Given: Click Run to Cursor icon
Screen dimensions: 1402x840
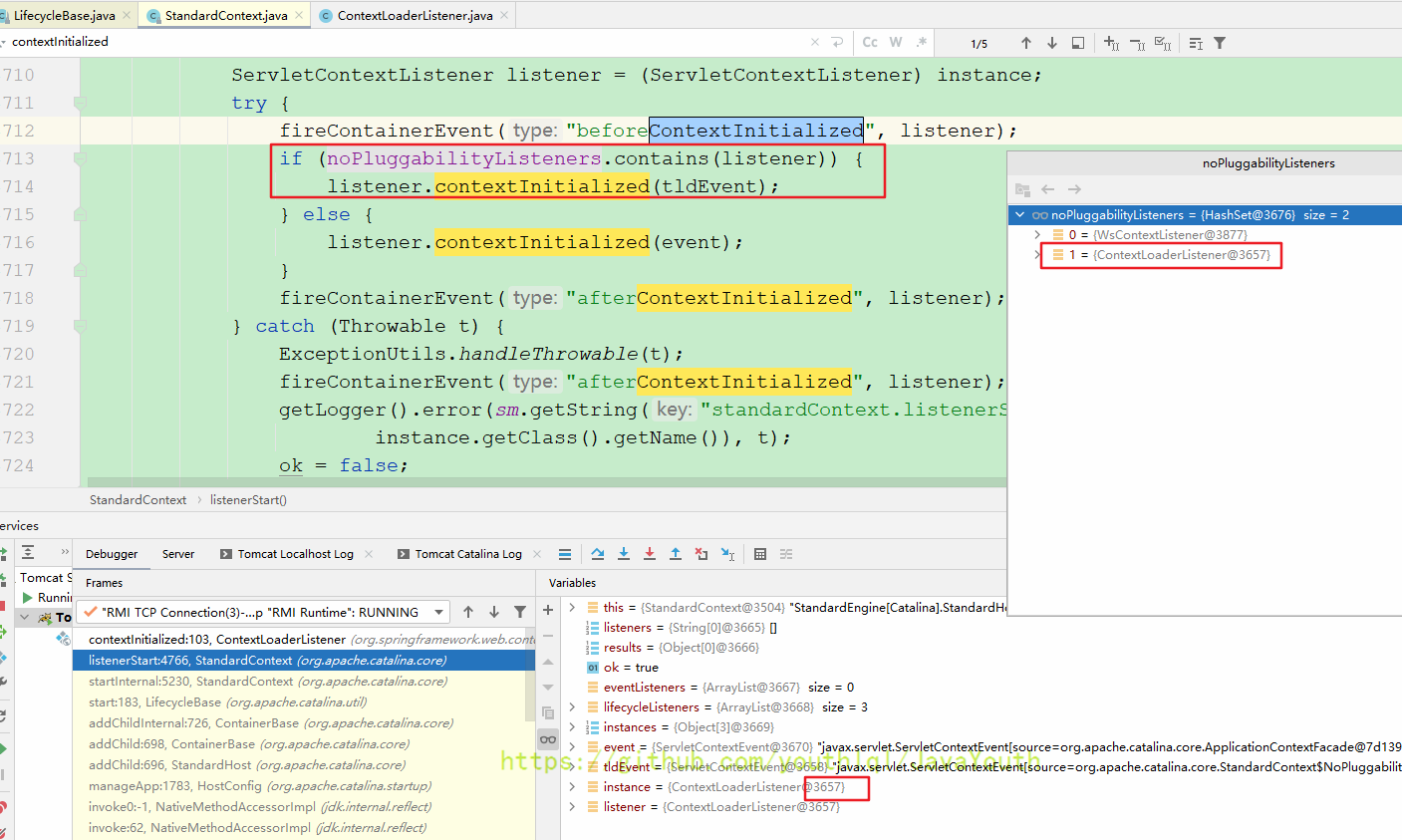Looking at the screenshot, I should coord(727,554).
